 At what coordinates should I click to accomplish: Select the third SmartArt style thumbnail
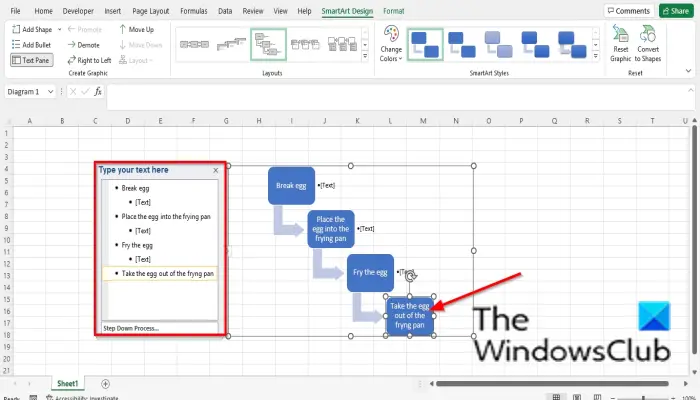[499, 44]
